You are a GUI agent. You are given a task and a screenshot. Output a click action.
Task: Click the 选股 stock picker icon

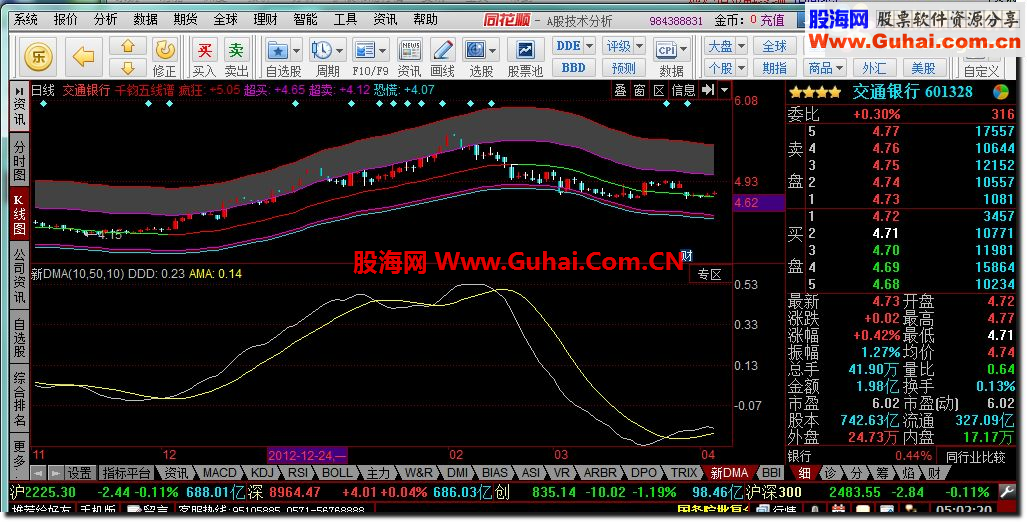click(x=476, y=50)
